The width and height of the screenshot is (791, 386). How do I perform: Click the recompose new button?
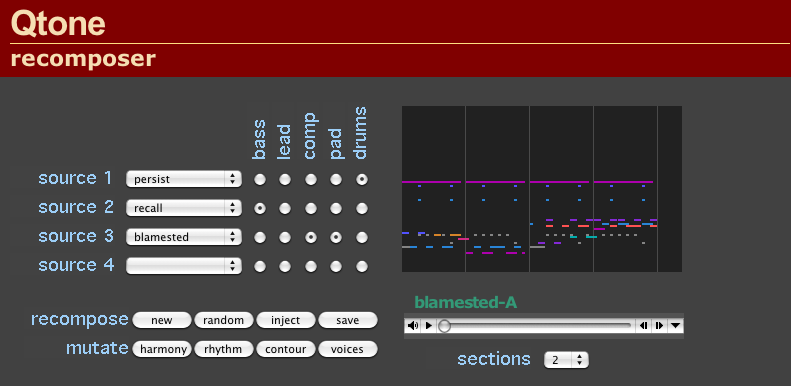(x=162, y=320)
